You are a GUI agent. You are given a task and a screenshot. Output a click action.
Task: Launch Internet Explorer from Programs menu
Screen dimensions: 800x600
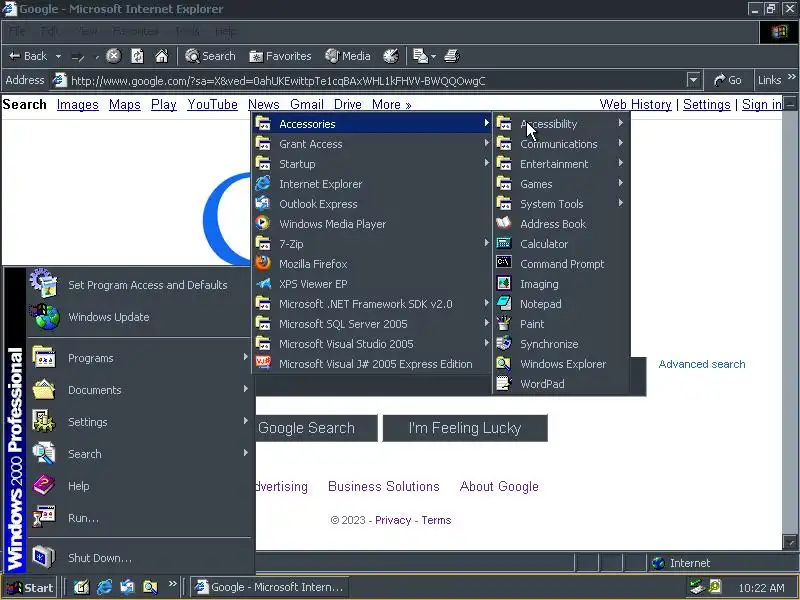tap(372, 184)
